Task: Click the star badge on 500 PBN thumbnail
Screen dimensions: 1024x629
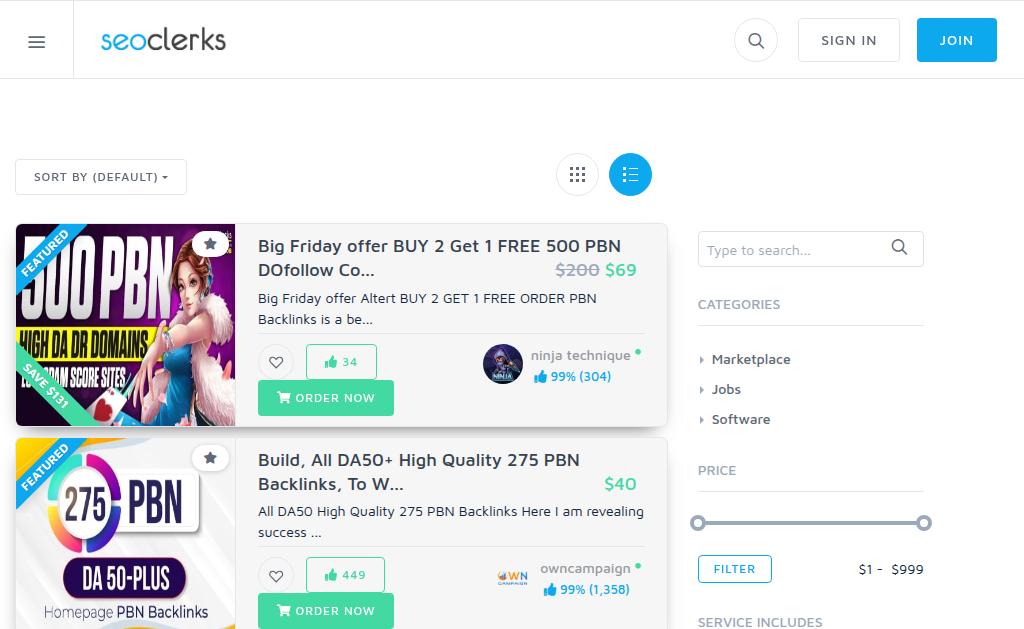Action: [x=210, y=244]
